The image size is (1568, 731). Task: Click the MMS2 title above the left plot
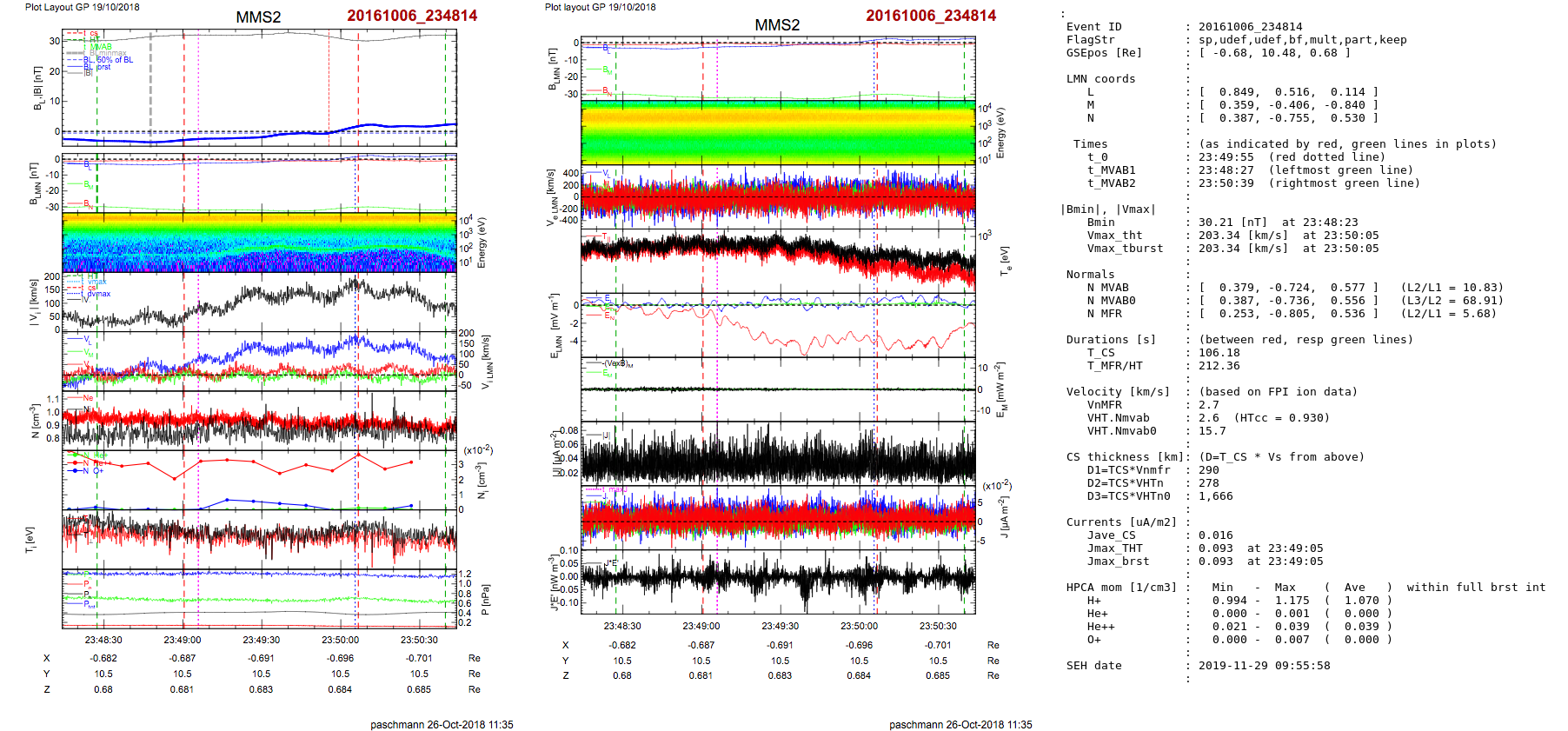(258, 17)
